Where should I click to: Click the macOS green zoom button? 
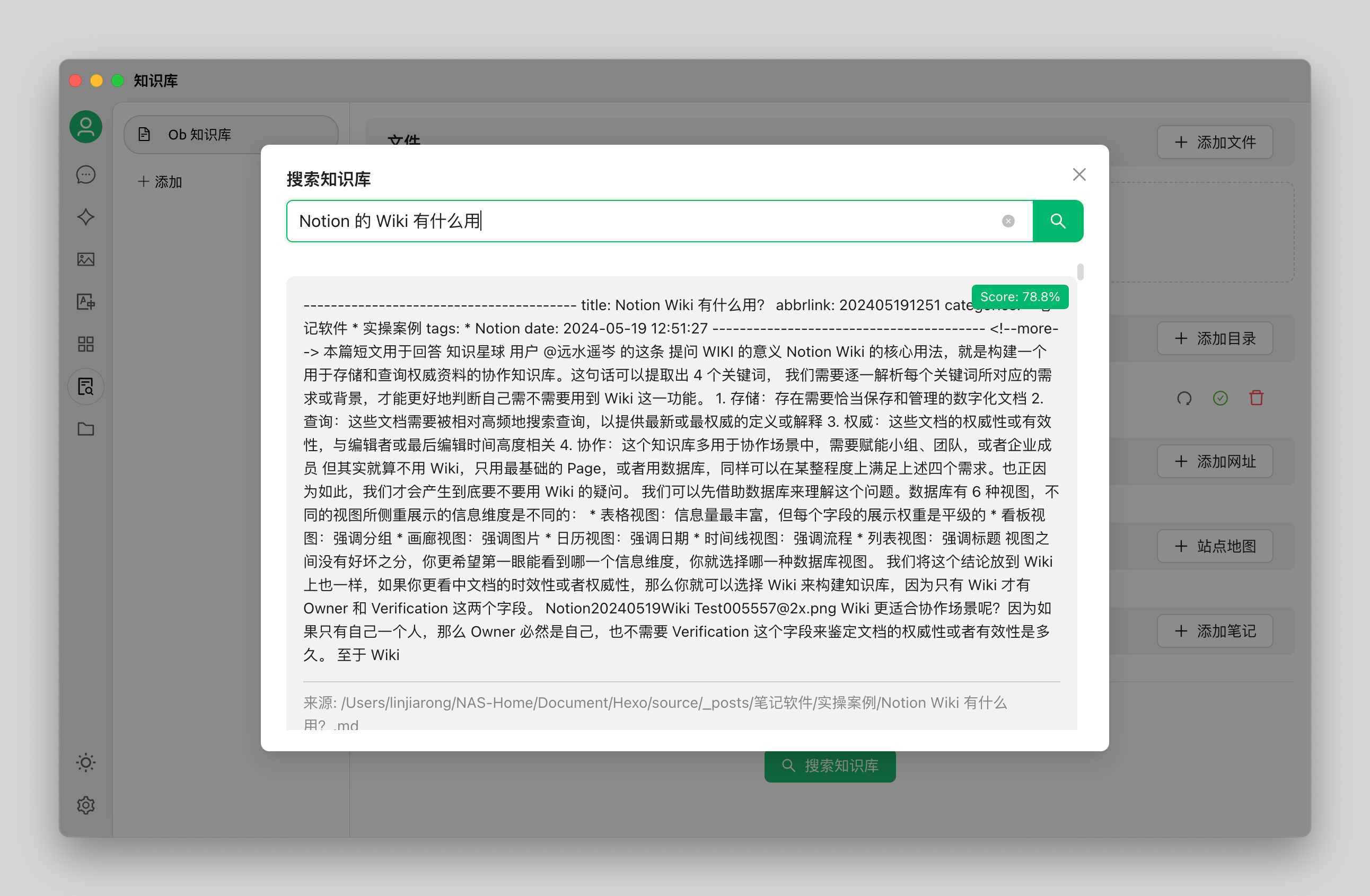click(117, 81)
